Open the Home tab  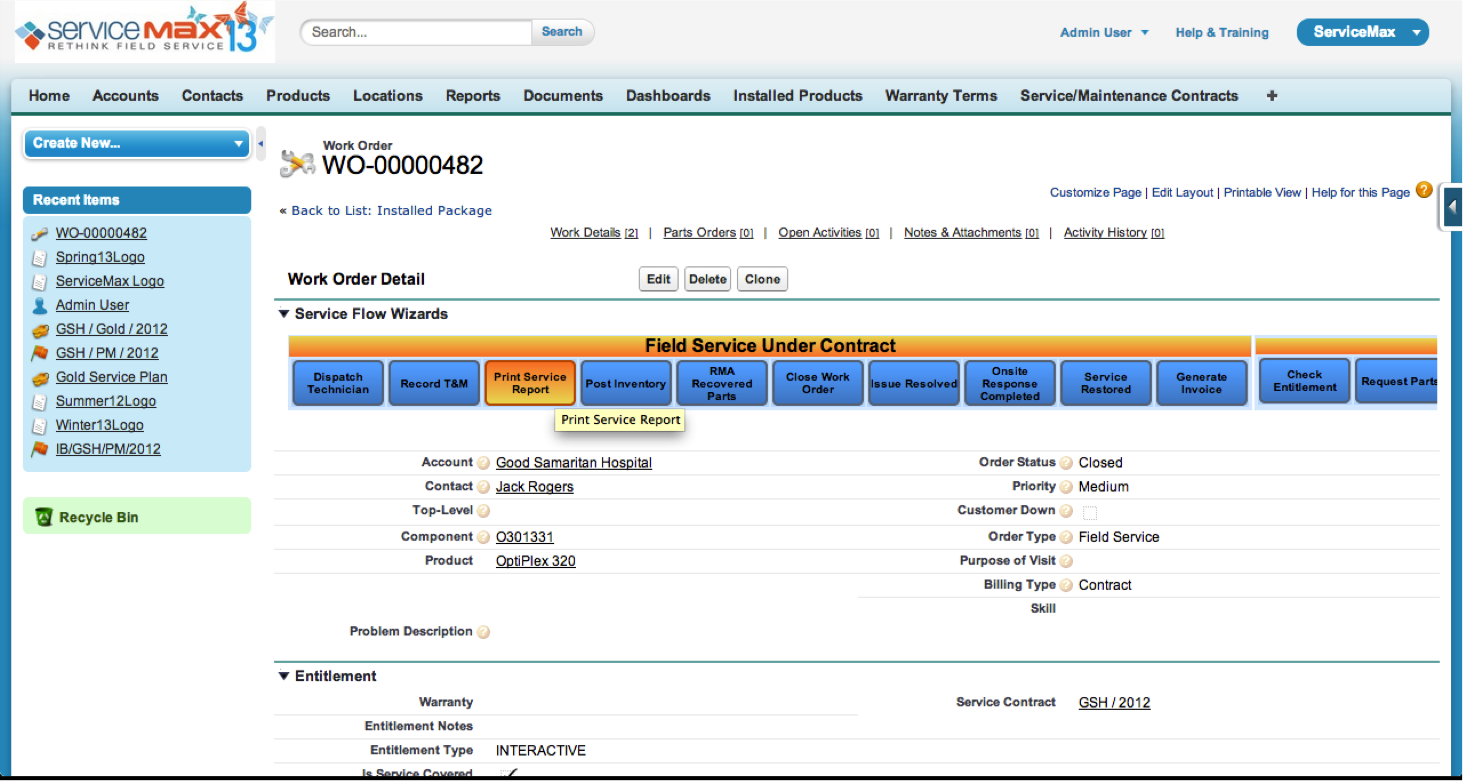tap(49, 96)
